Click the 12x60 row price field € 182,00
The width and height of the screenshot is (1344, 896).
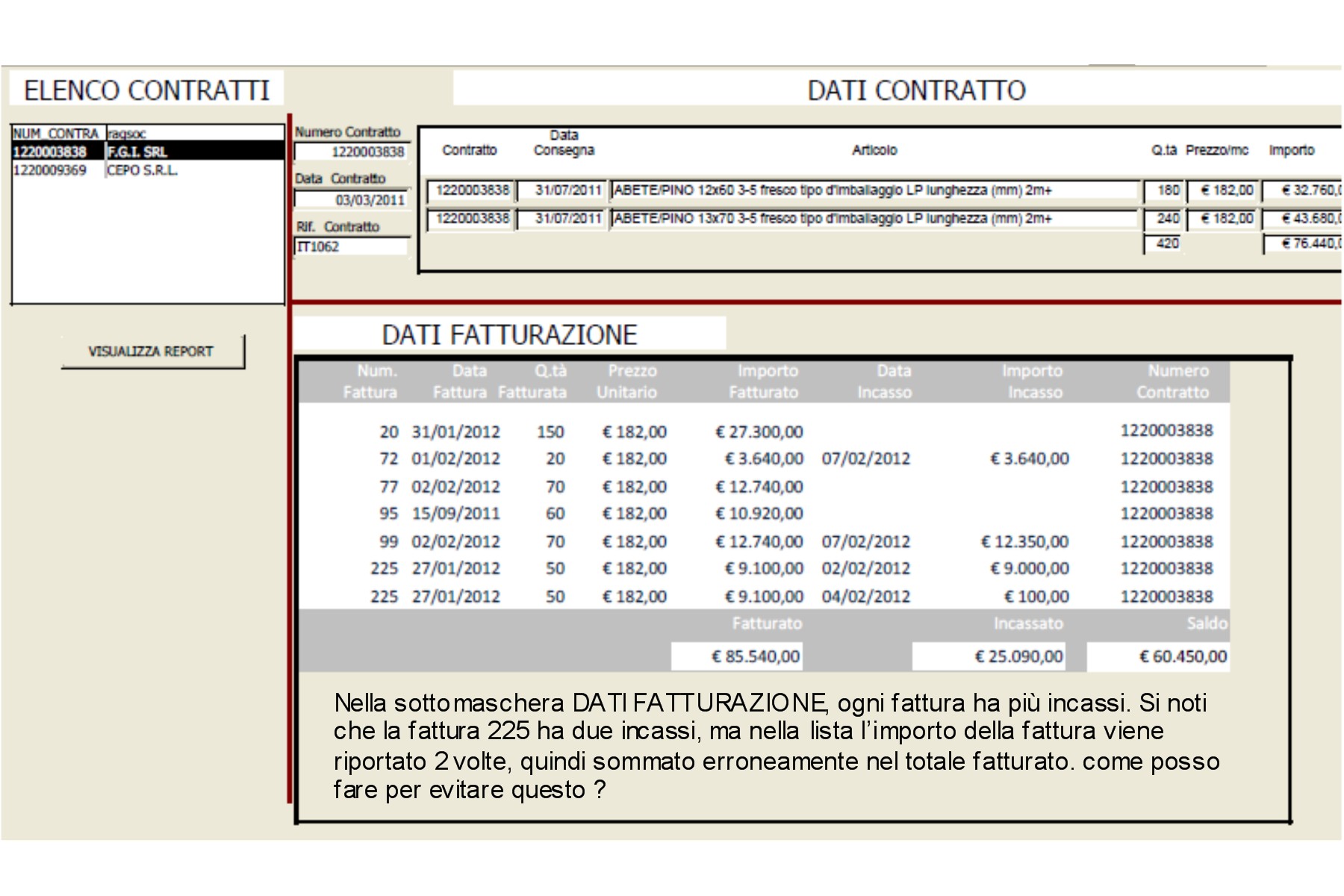pos(1222,190)
